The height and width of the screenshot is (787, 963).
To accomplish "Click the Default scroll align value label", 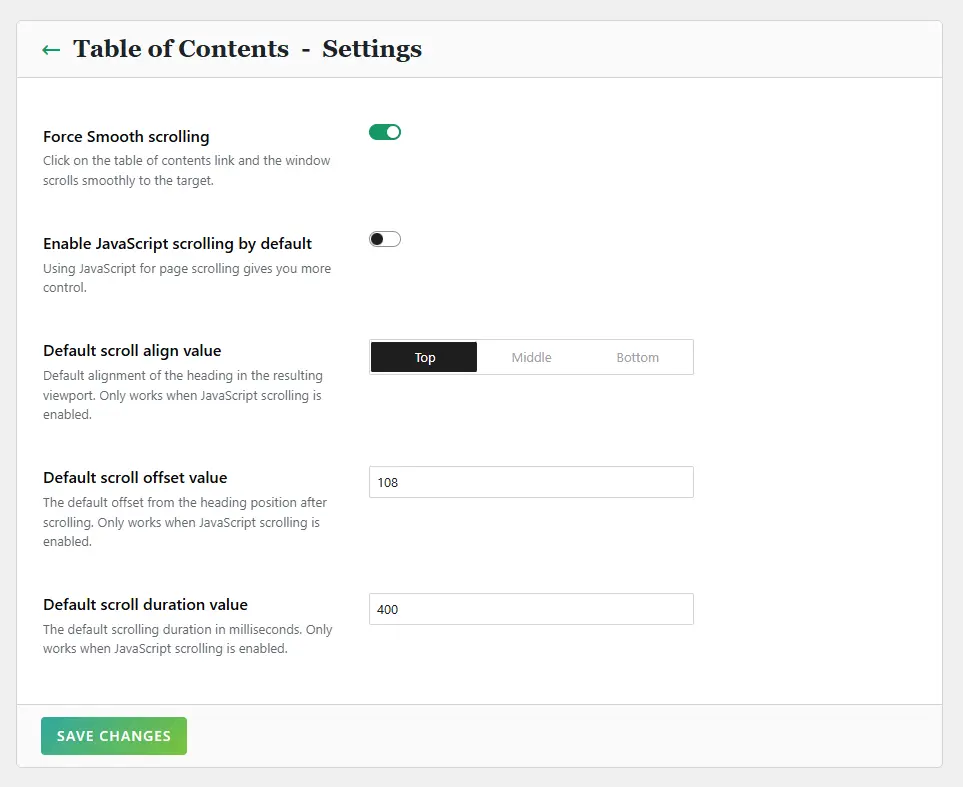I will (x=132, y=351).
